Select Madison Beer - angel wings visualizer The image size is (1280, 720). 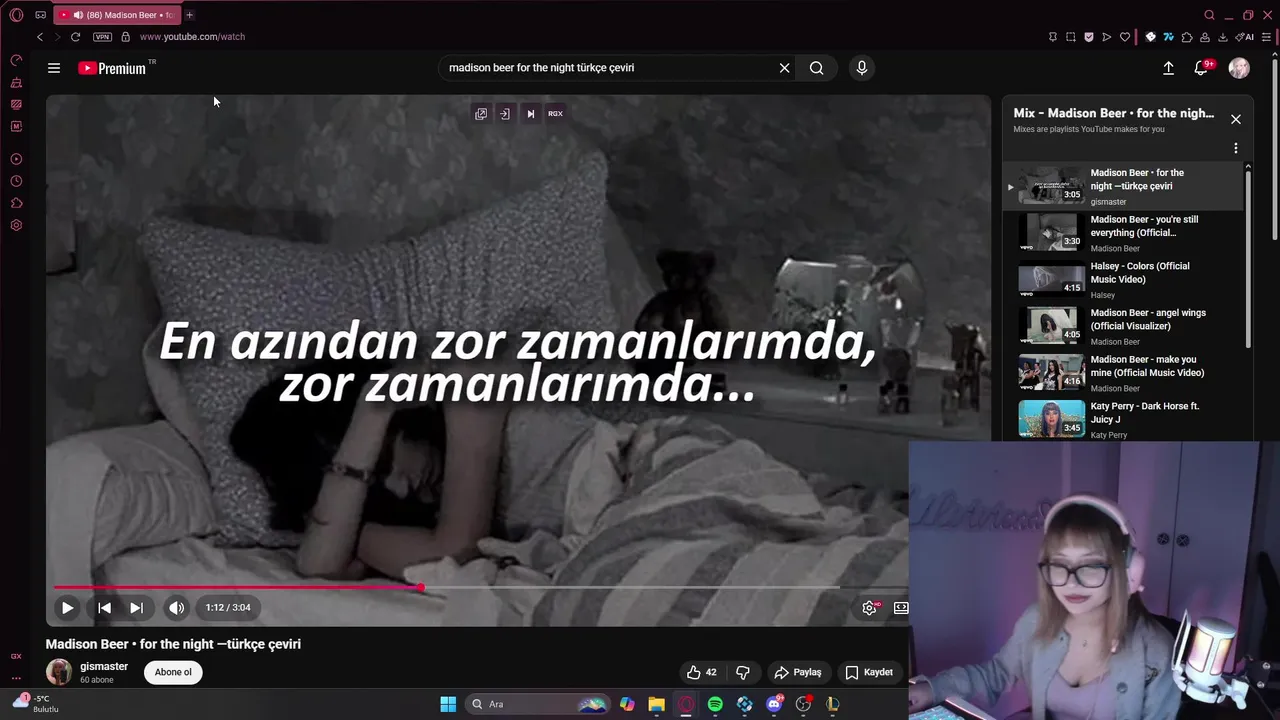tap(1124, 326)
